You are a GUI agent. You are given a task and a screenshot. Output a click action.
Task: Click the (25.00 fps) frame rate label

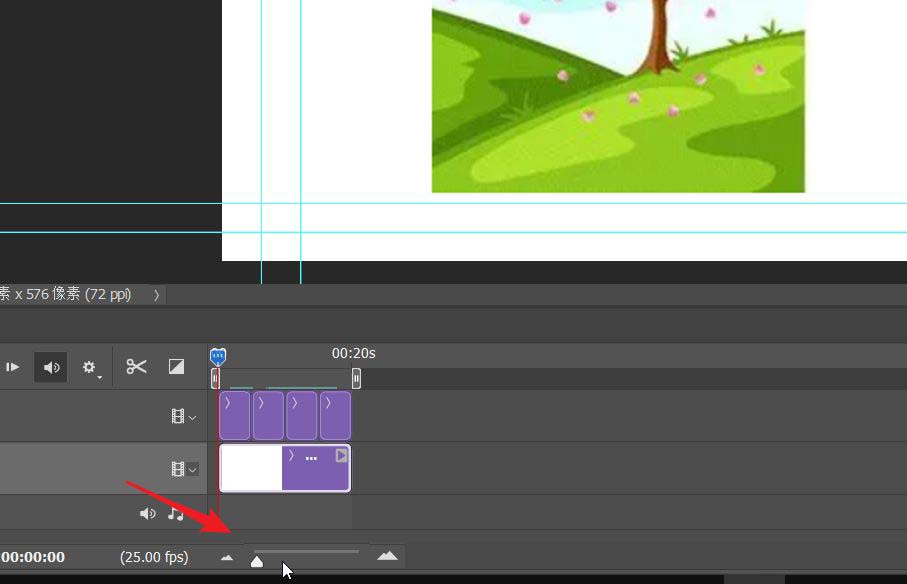click(154, 557)
